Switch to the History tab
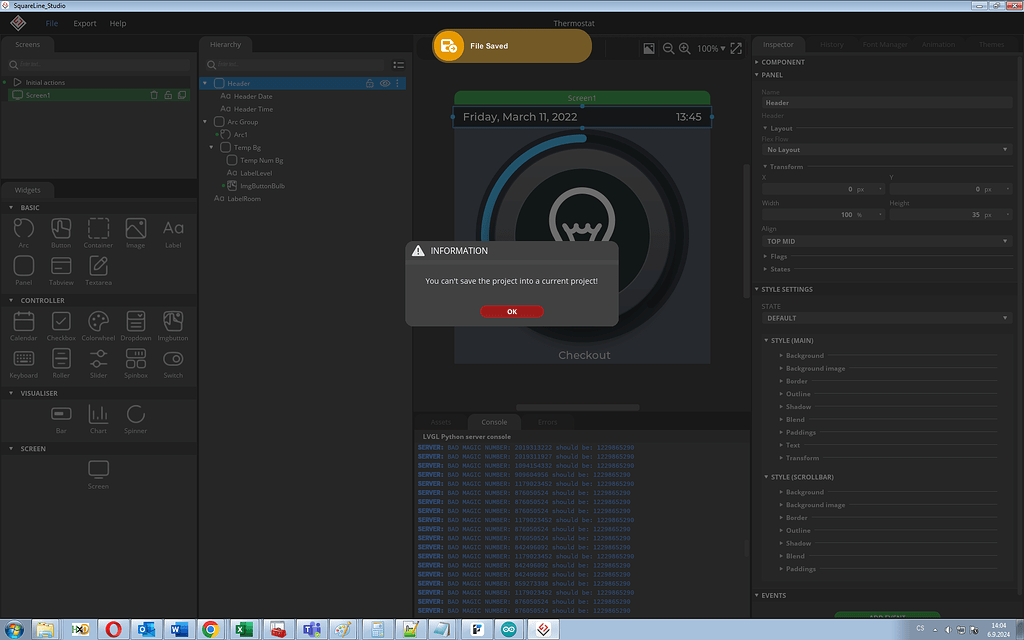 tap(831, 44)
